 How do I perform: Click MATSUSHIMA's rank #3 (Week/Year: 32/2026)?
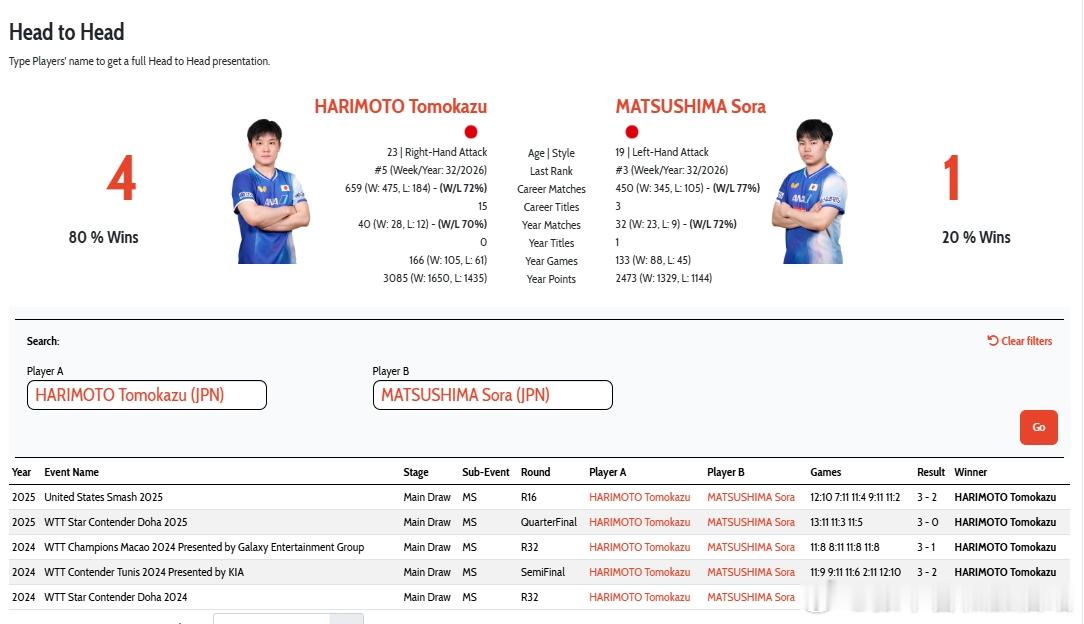point(671,170)
